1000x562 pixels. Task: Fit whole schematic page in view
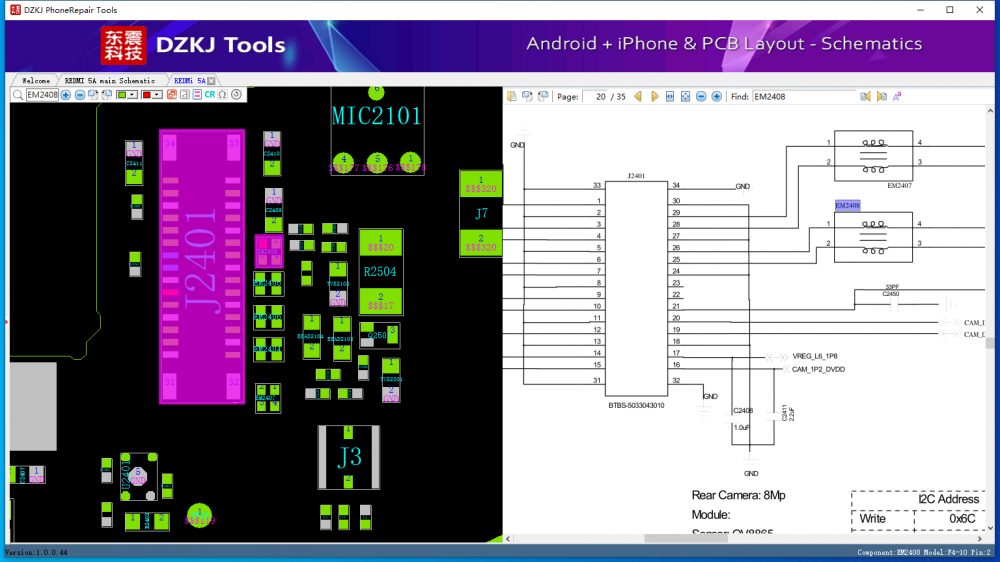coord(685,96)
